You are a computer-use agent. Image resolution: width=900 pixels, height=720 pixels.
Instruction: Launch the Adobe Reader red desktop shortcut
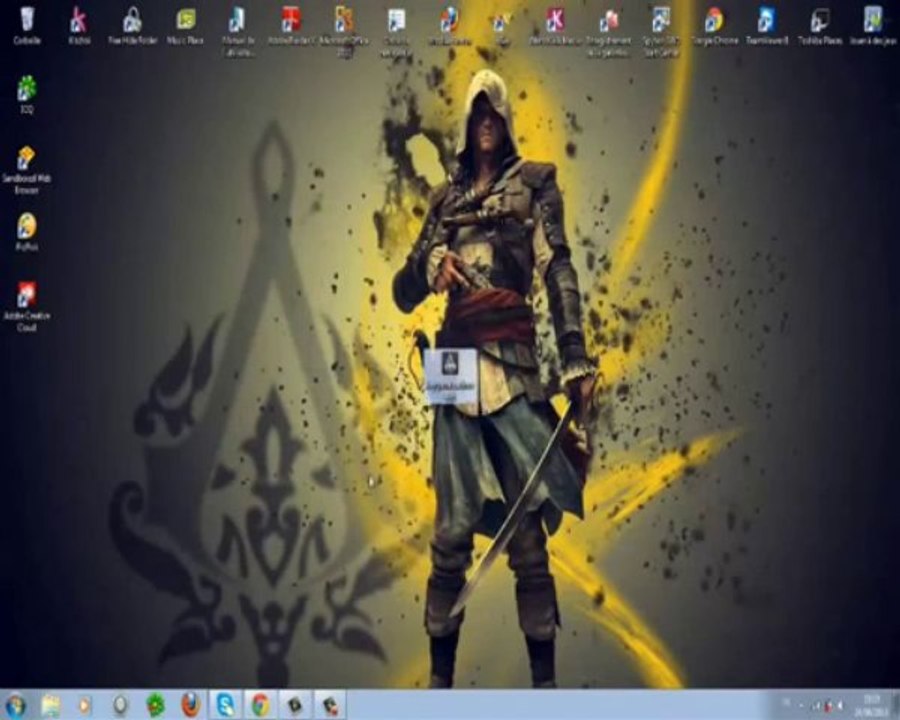(291, 25)
